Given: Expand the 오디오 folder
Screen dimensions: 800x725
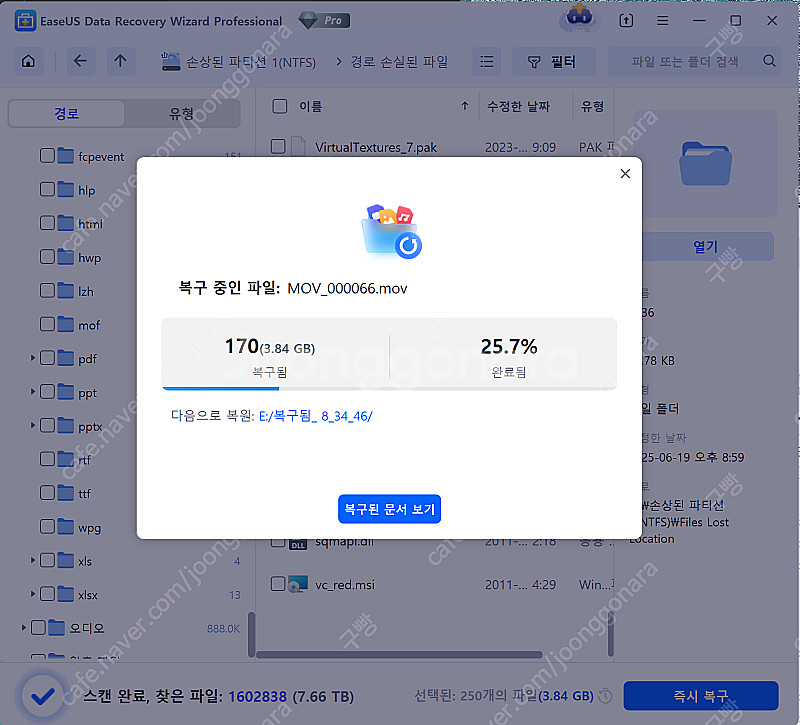Looking at the screenshot, I should tap(23, 628).
